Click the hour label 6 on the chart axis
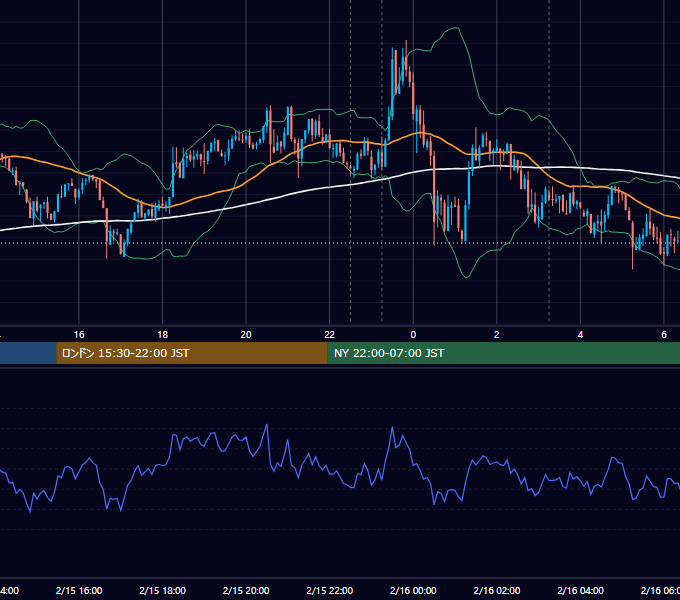 pos(664,335)
